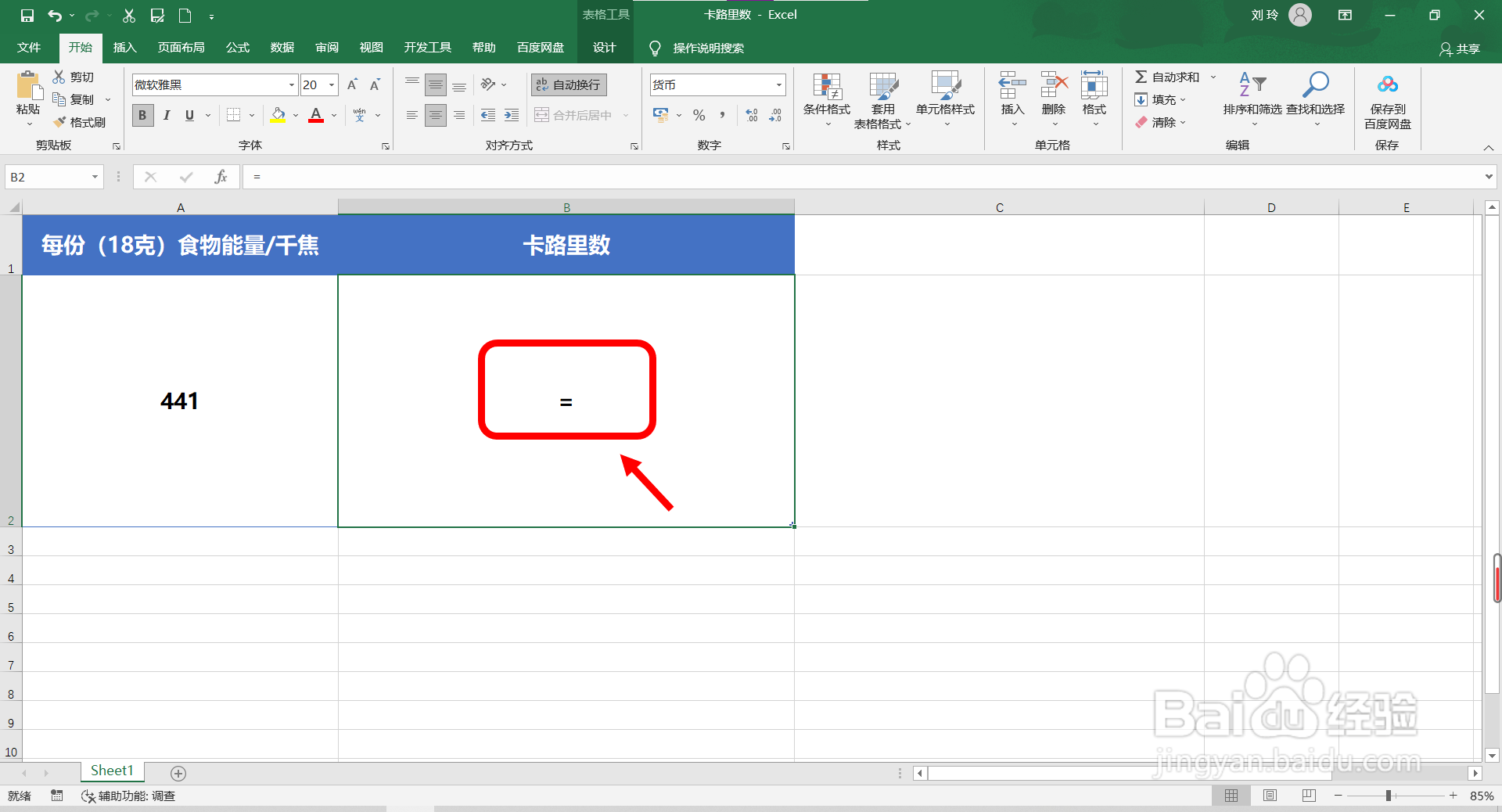Image resolution: width=1502 pixels, height=812 pixels.
Task: Collapse the ribbon with the chevron
Action: point(1489,148)
